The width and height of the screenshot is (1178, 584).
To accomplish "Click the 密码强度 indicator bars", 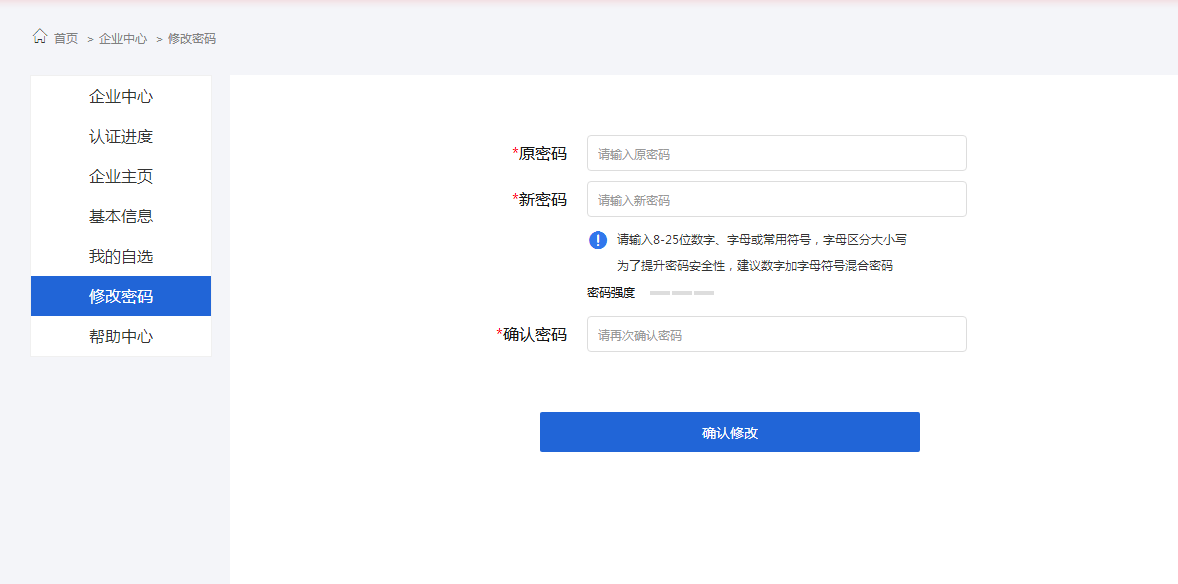I will (x=682, y=293).
